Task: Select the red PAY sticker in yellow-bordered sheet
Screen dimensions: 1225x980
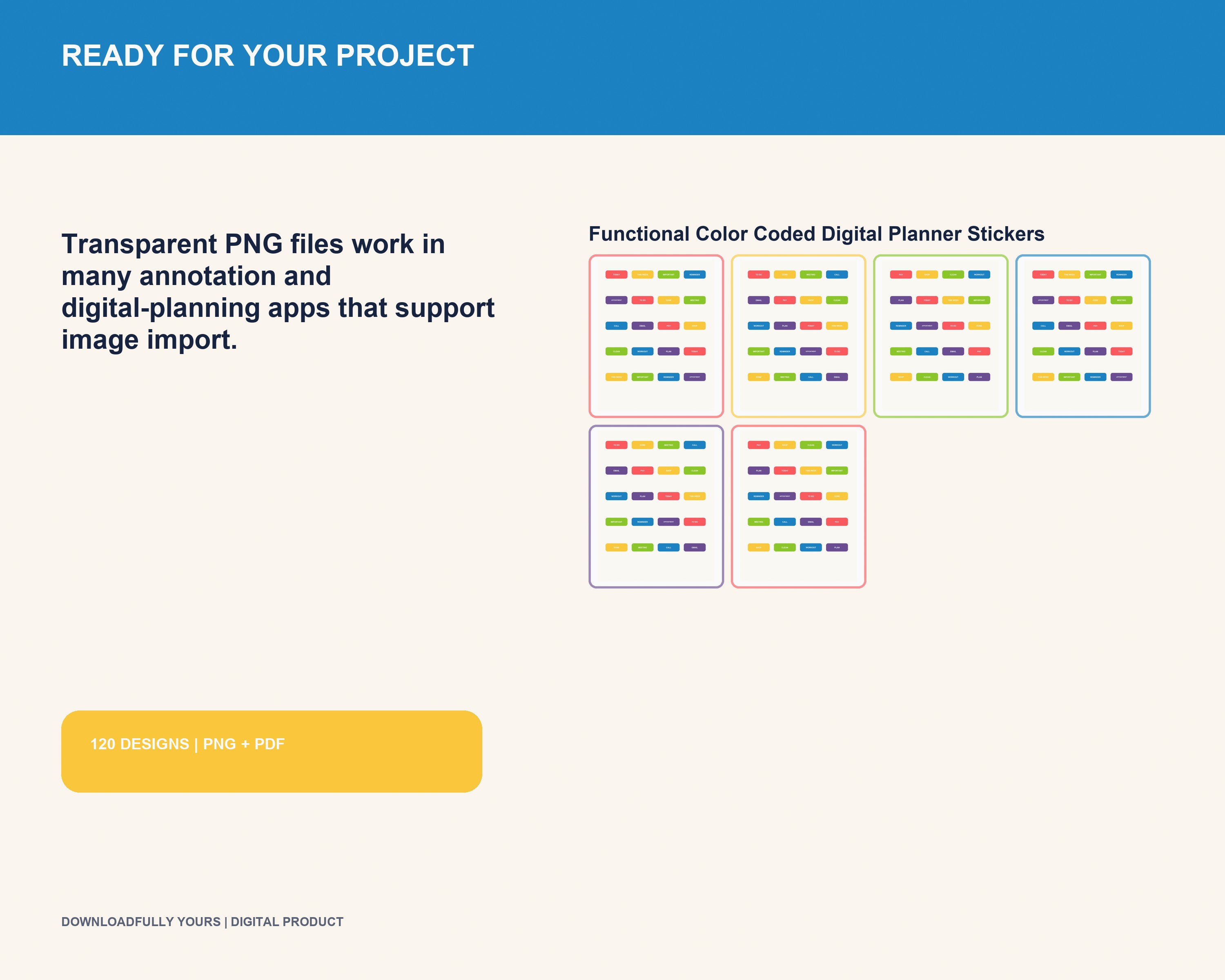Action: [x=785, y=300]
